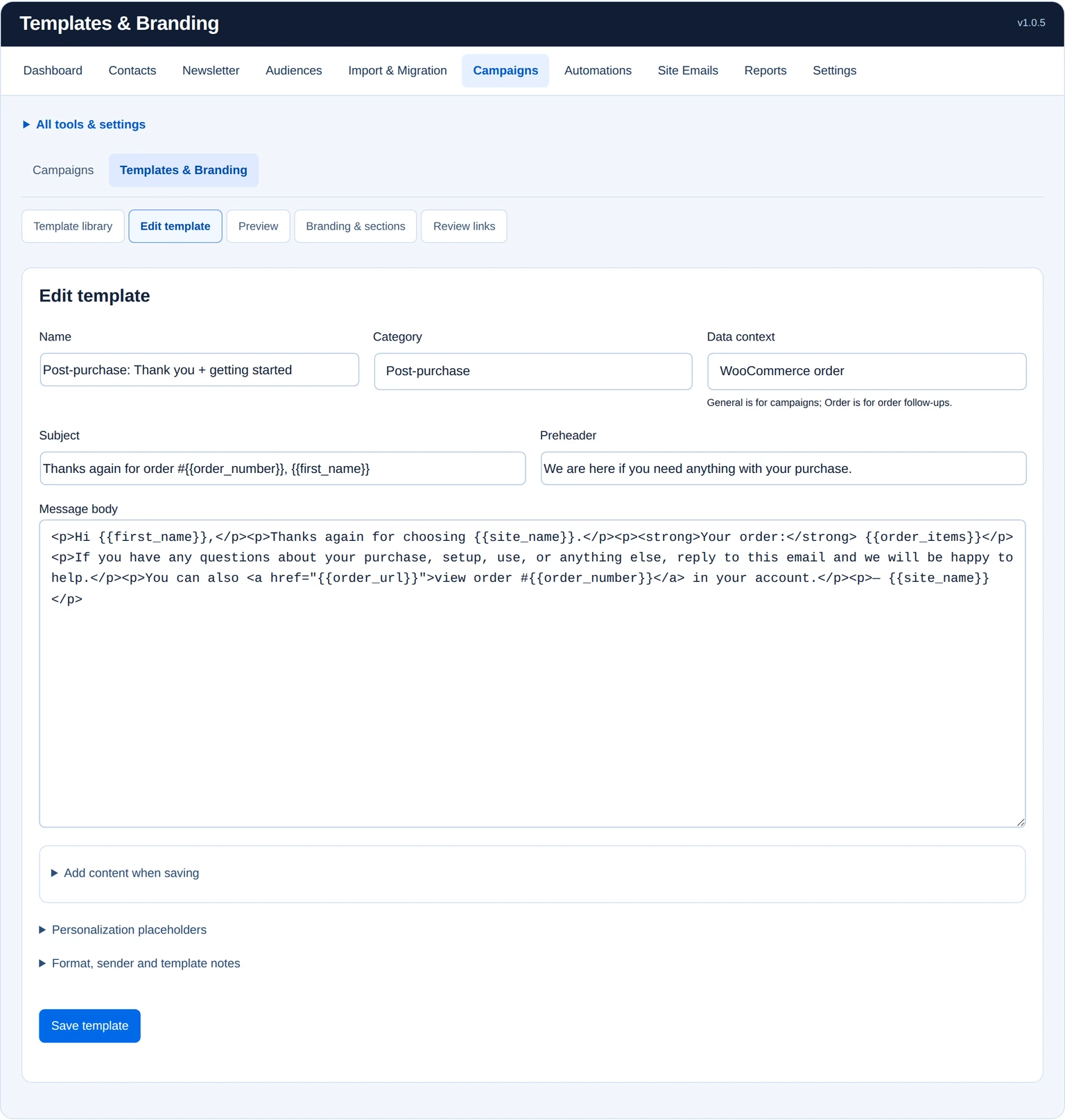Select the Edit template button
The height and width of the screenshot is (1120, 1065).
[x=175, y=226]
